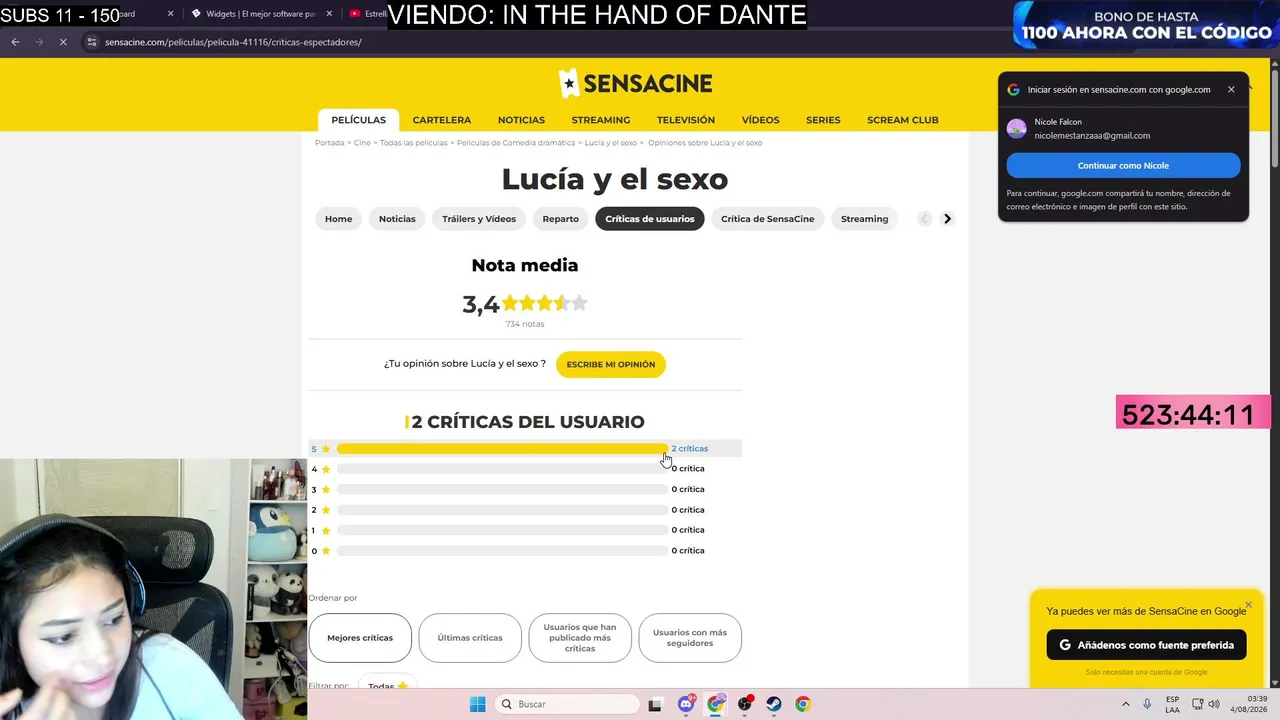Open the second Chrome icon on the taskbar
Viewport: 1280px width, 720px height.
[803, 704]
